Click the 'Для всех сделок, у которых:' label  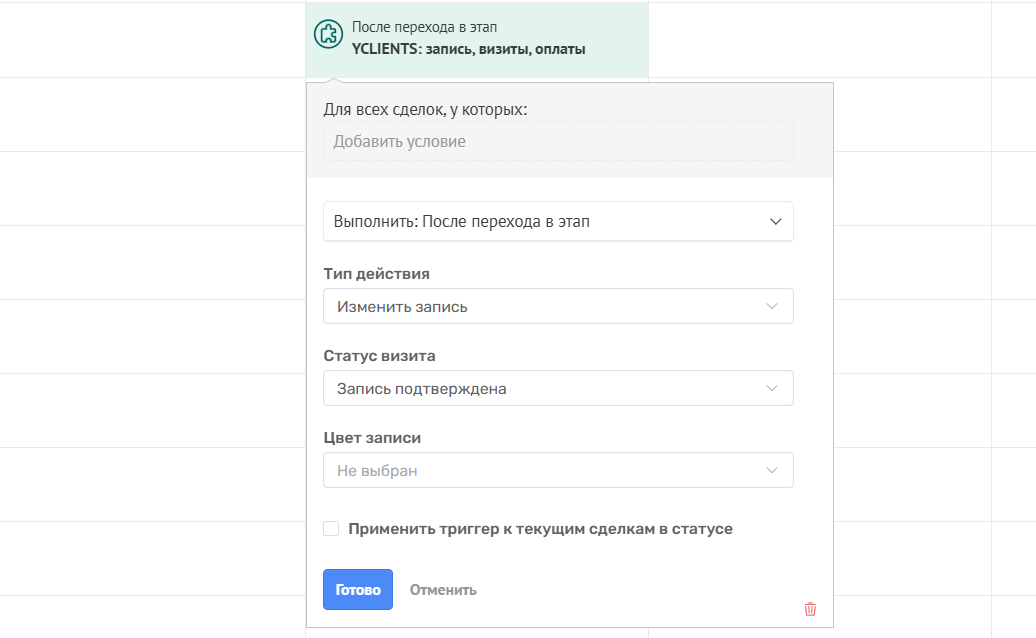pyautogui.click(x=425, y=110)
